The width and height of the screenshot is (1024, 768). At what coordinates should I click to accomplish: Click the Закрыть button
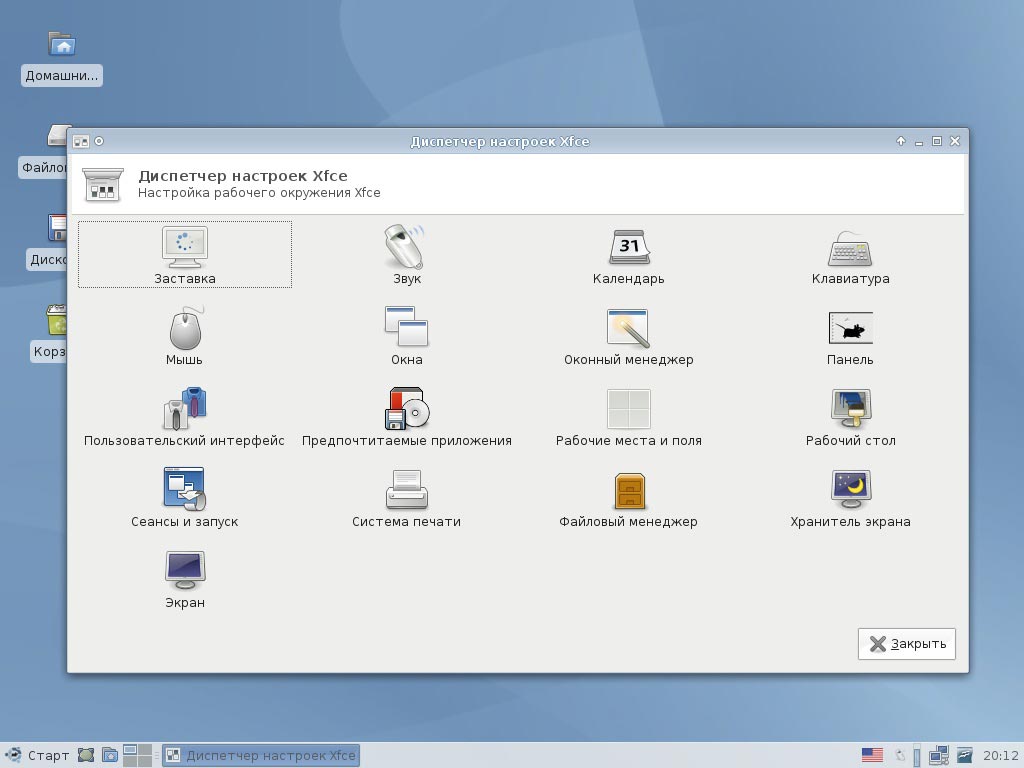pos(906,644)
